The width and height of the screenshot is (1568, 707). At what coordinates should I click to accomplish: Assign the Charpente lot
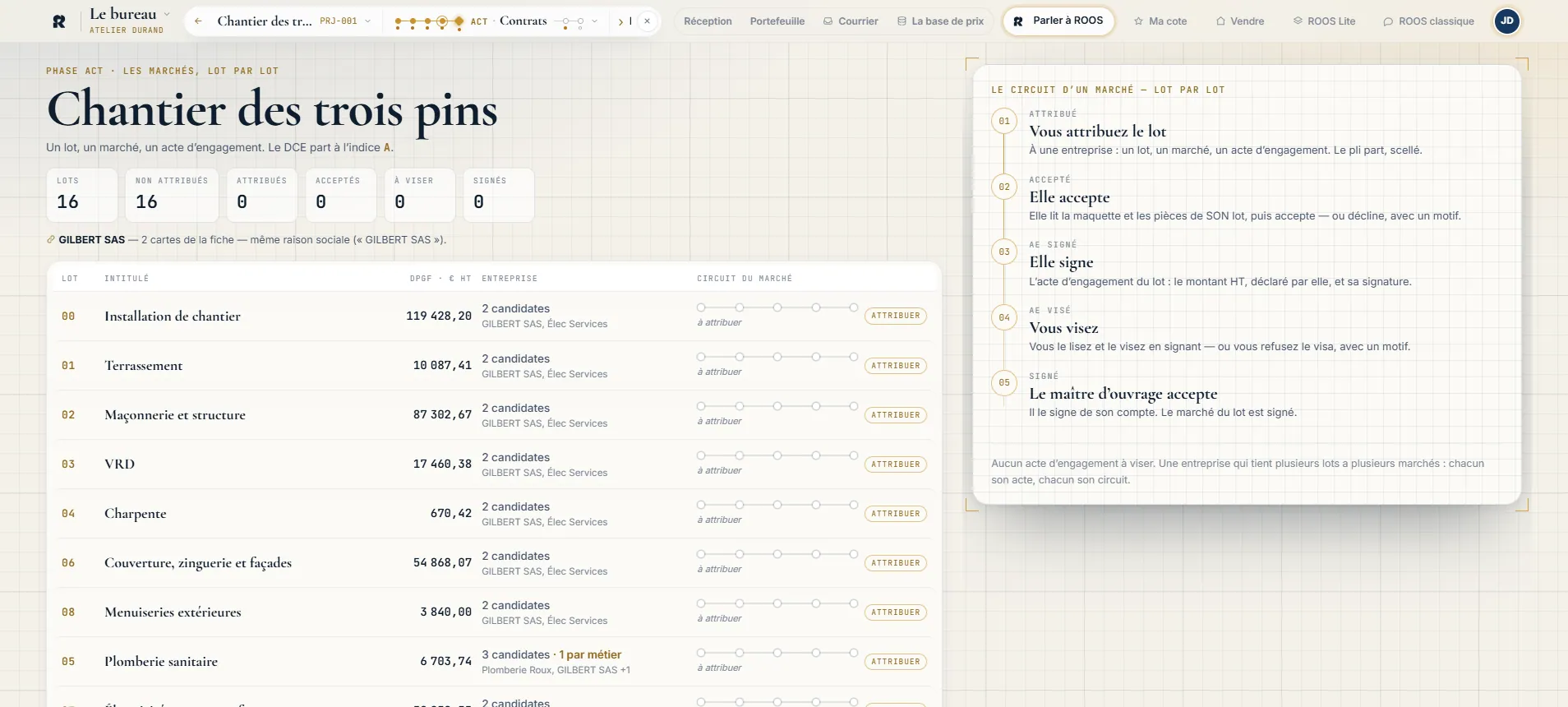(x=896, y=514)
